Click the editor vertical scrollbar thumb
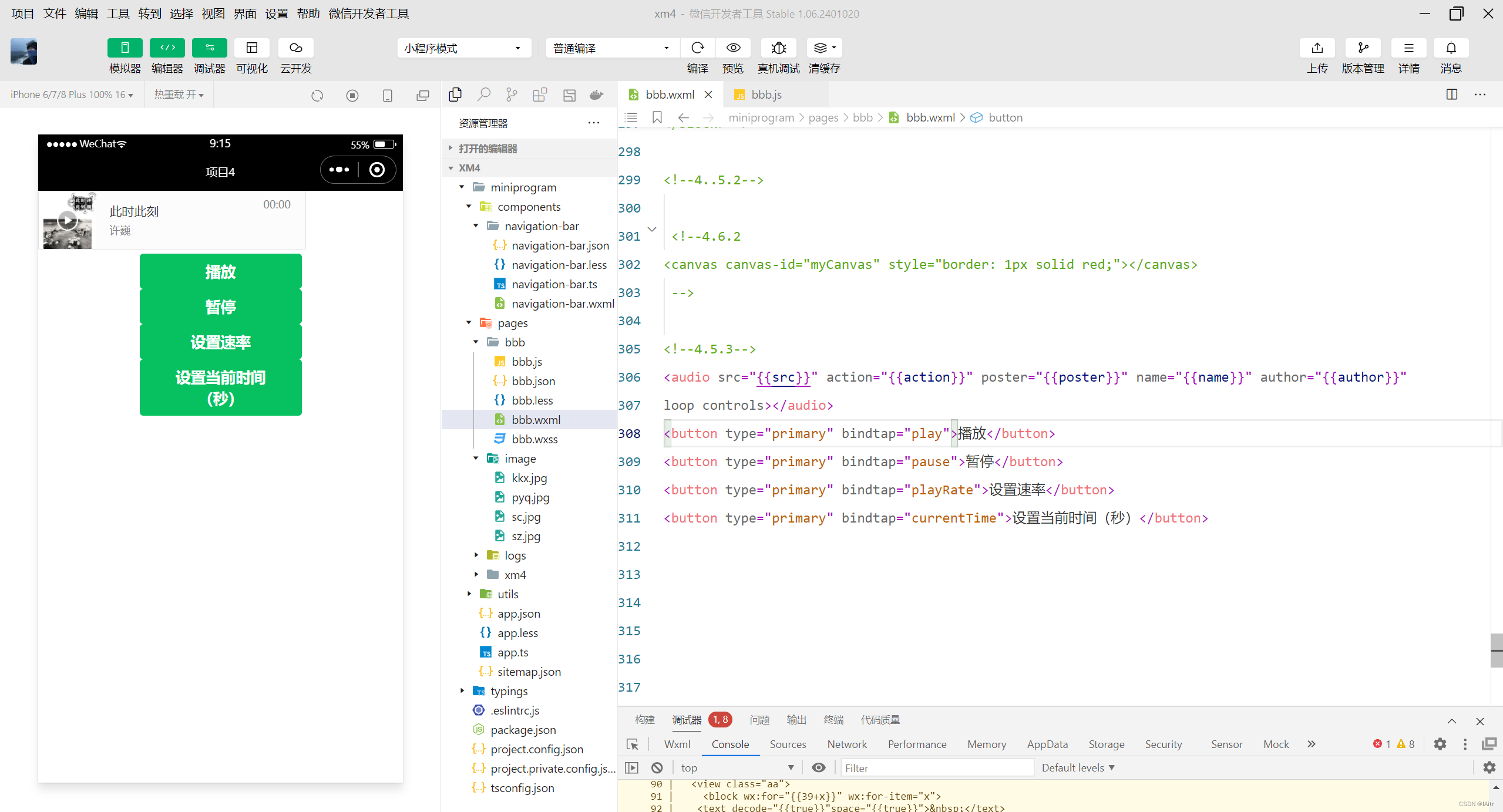The width and height of the screenshot is (1503, 812). 1496,650
